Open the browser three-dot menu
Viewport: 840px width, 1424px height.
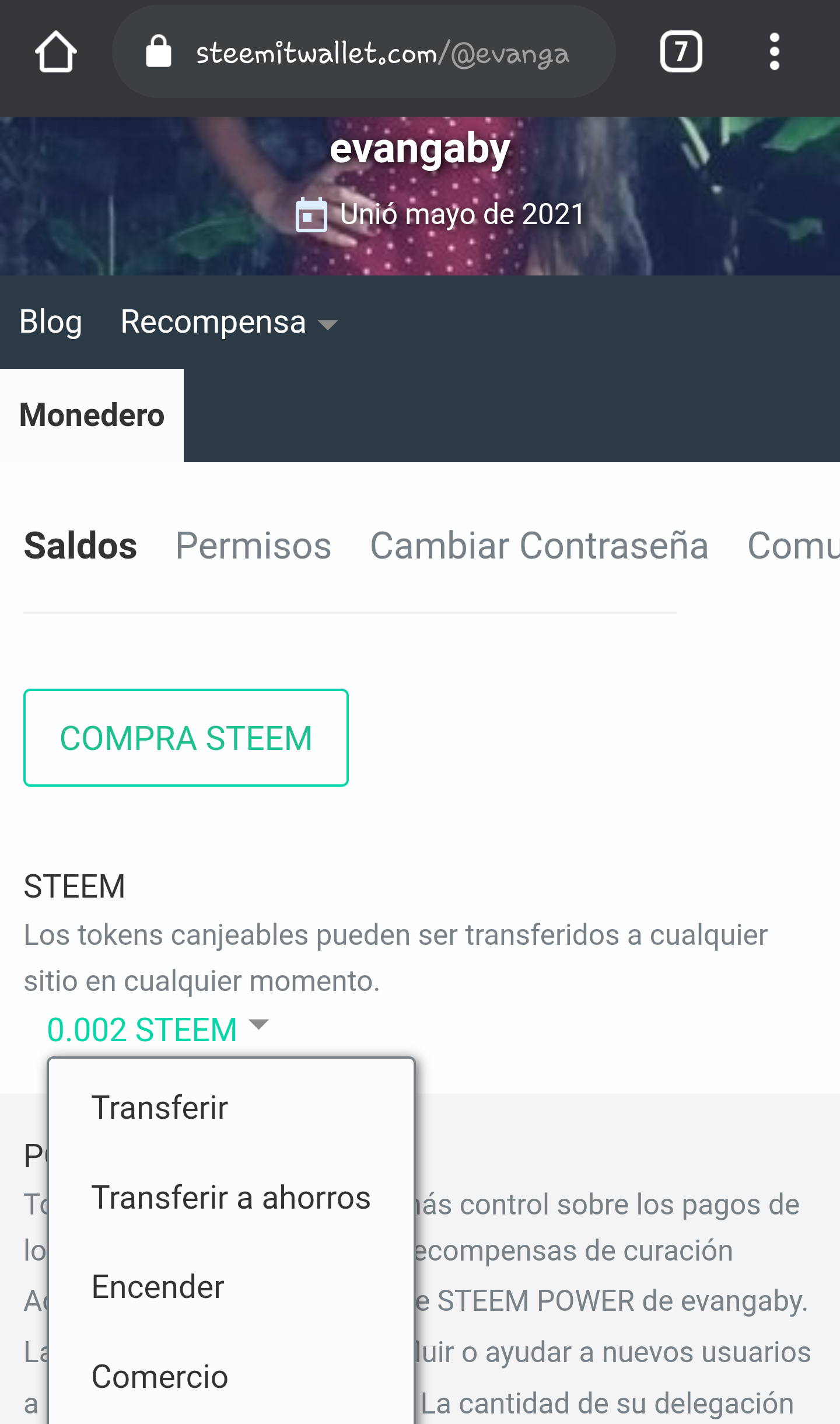[774, 51]
